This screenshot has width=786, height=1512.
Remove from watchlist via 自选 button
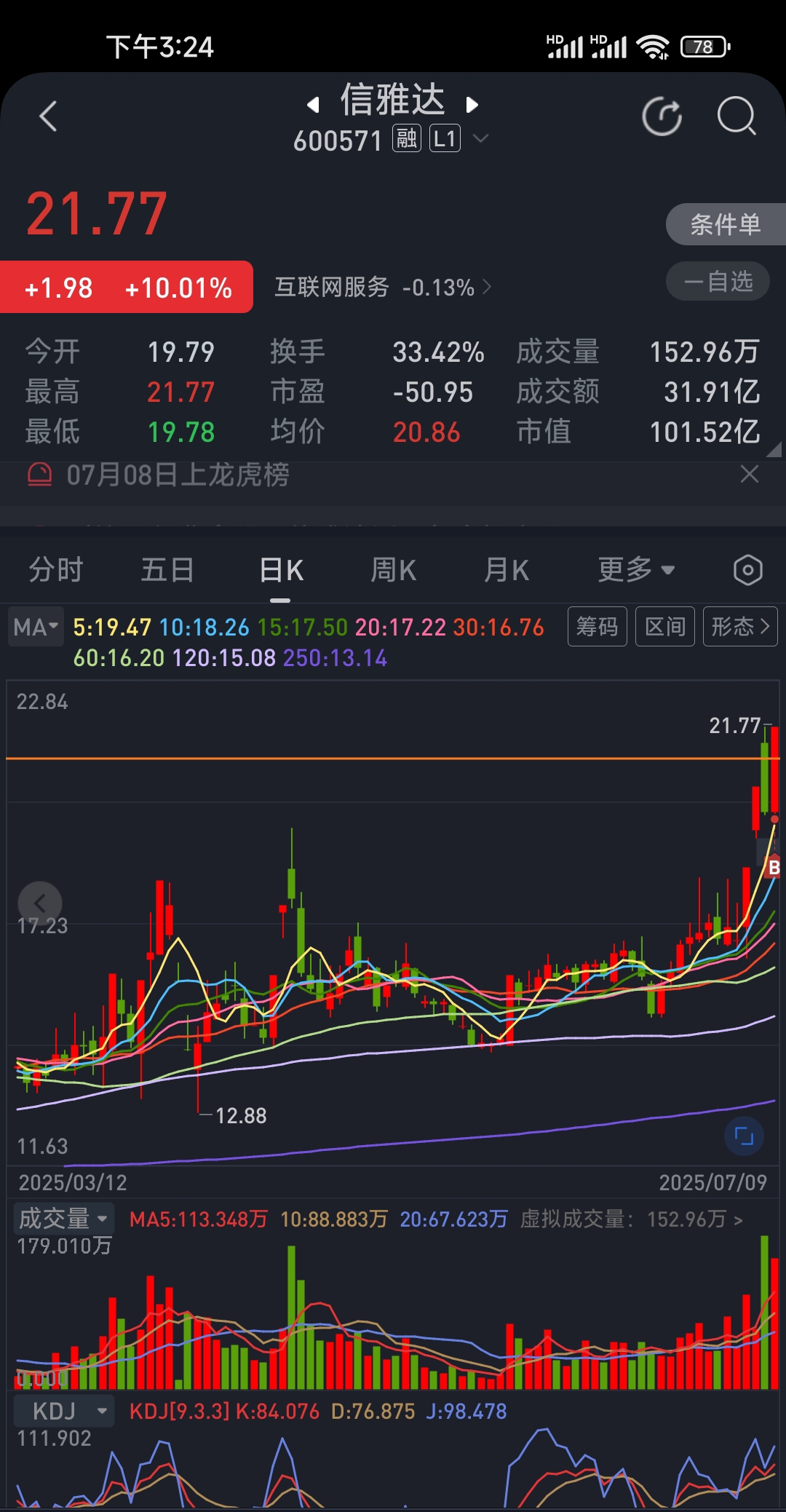pos(718,281)
